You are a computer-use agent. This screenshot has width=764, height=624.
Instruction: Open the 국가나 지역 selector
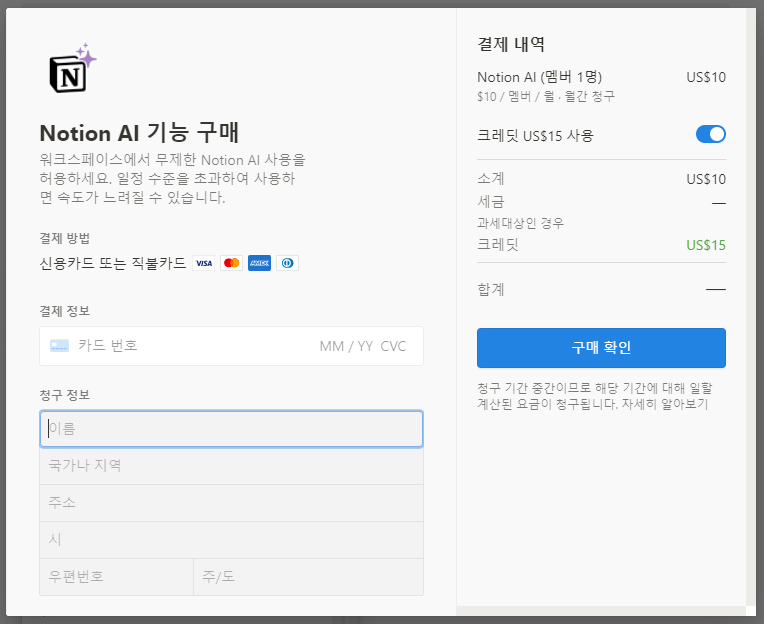tap(231, 466)
